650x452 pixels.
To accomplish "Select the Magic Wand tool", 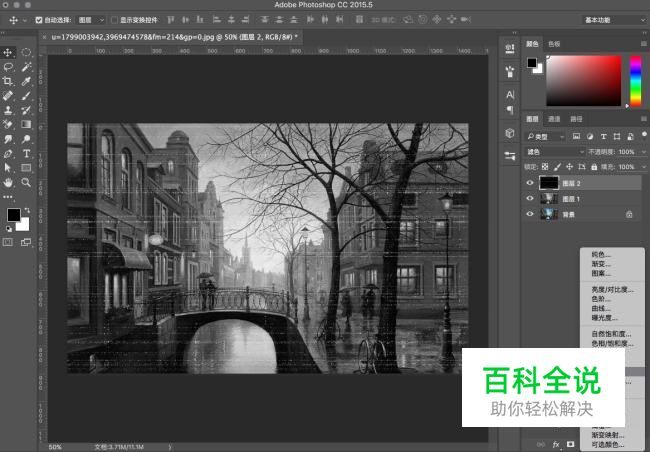I will click(26, 67).
